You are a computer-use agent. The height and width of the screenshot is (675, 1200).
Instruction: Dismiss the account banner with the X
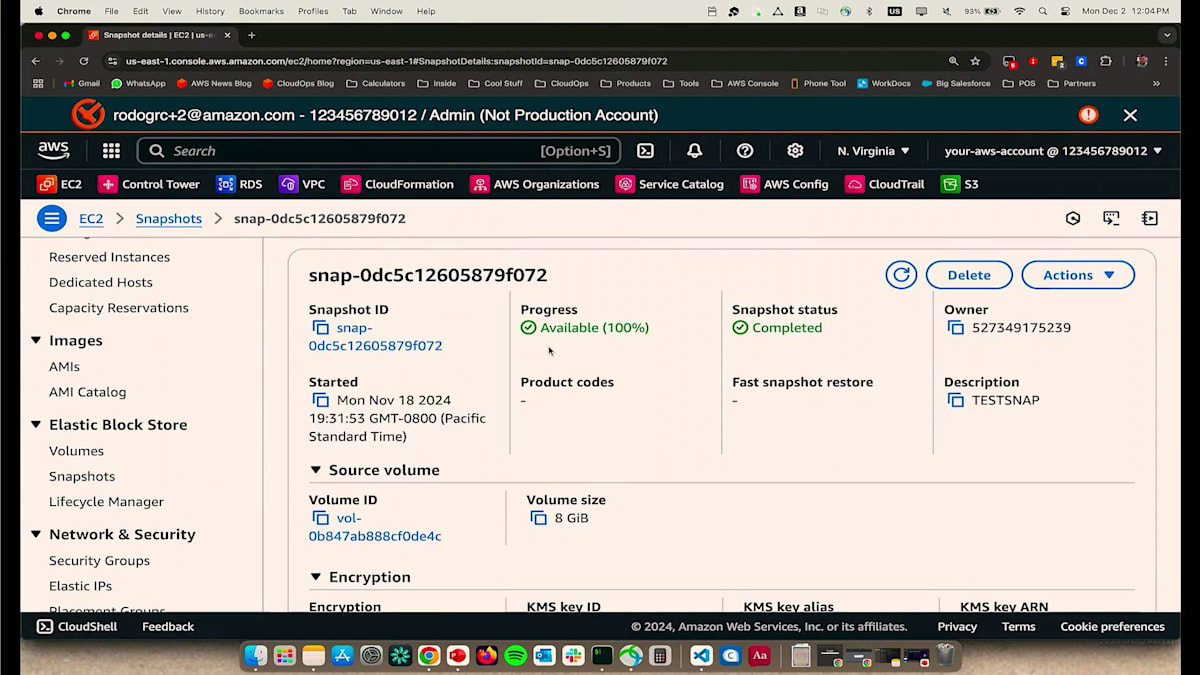pyautogui.click(x=1130, y=115)
